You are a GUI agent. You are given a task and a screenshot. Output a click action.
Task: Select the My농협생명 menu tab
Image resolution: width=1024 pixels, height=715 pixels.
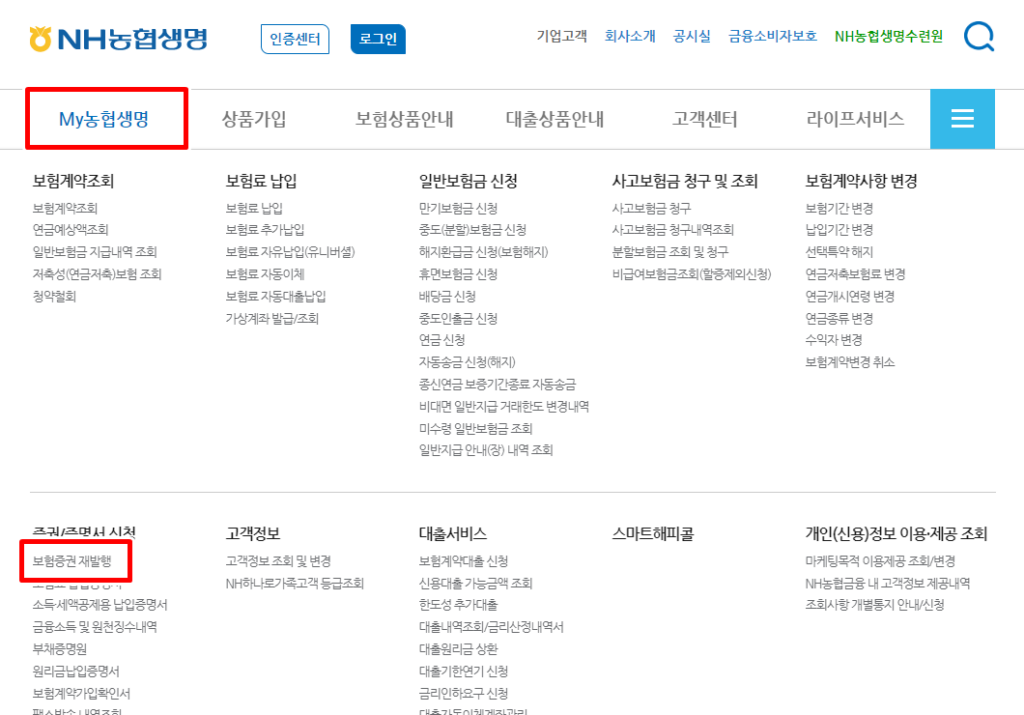click(104, 119)
